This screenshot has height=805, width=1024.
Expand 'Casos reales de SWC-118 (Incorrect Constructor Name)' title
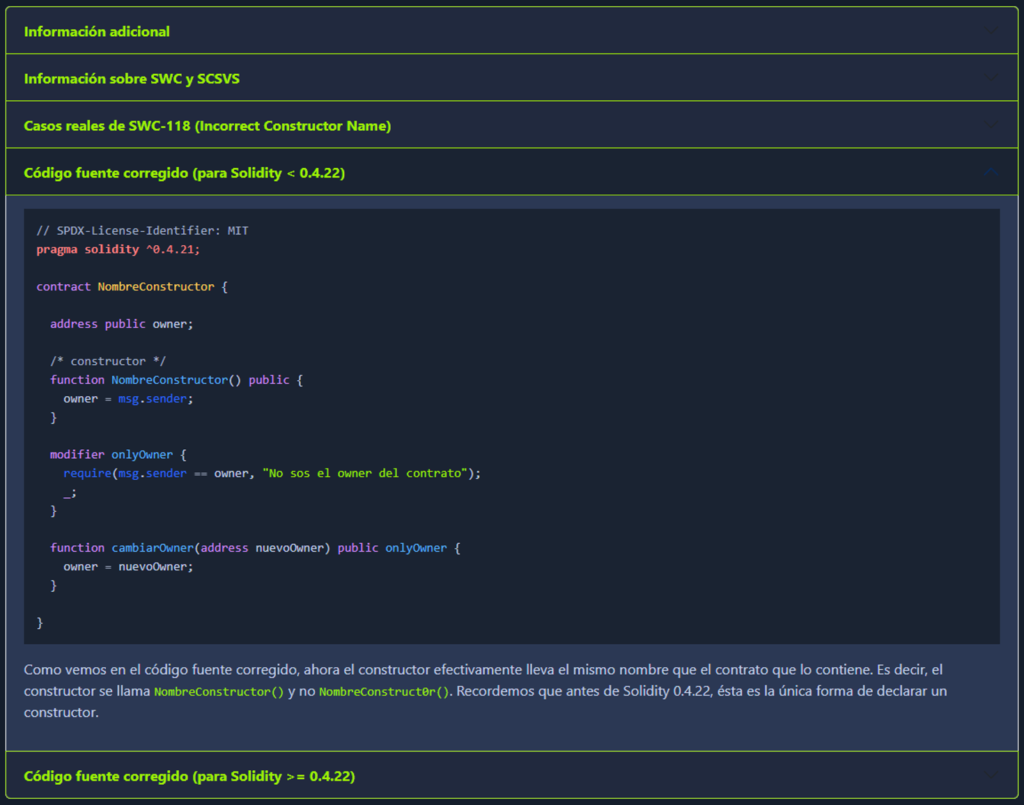207,126
